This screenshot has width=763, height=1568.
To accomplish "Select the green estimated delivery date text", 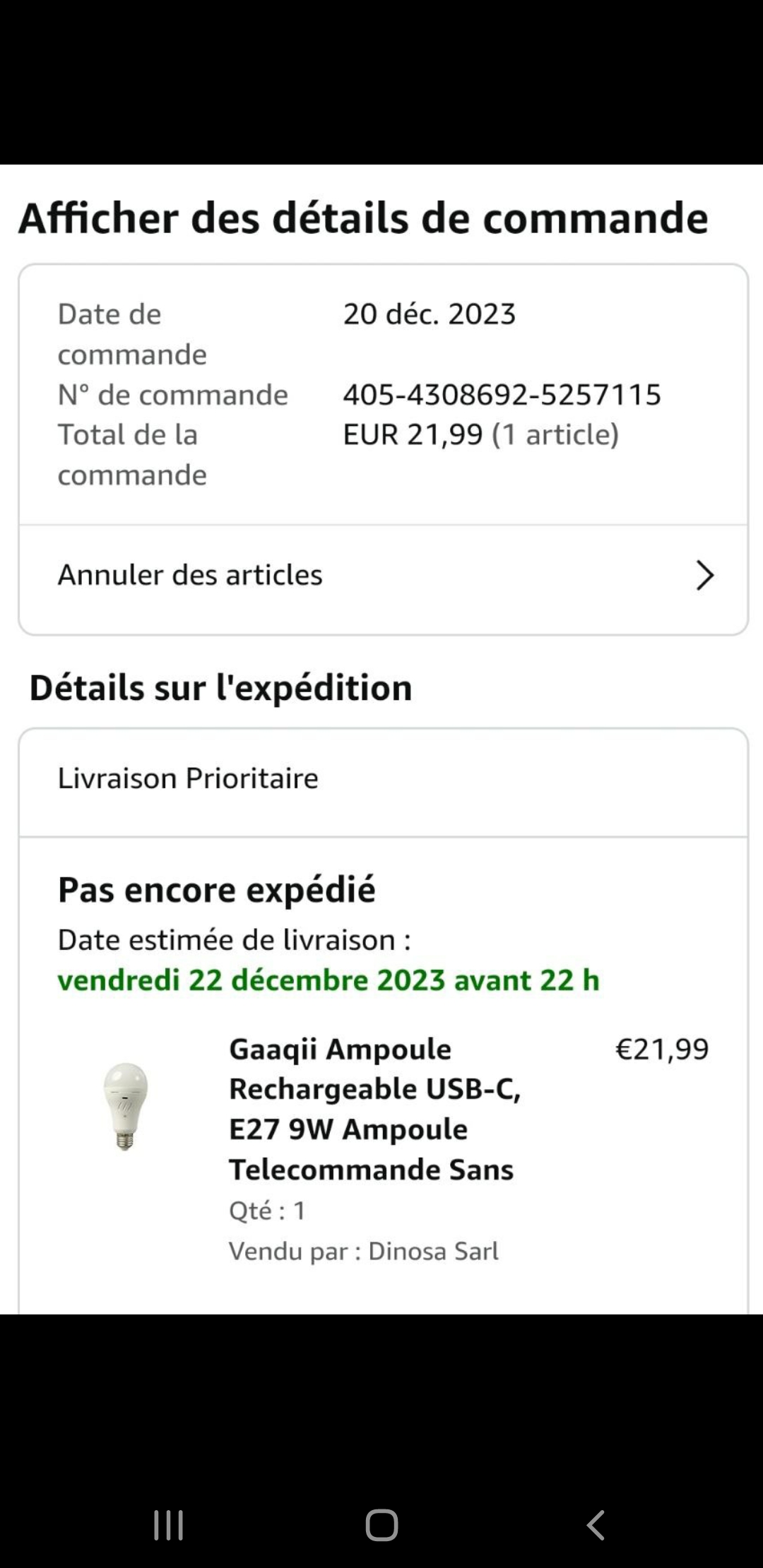I will (x=329, y=980).
